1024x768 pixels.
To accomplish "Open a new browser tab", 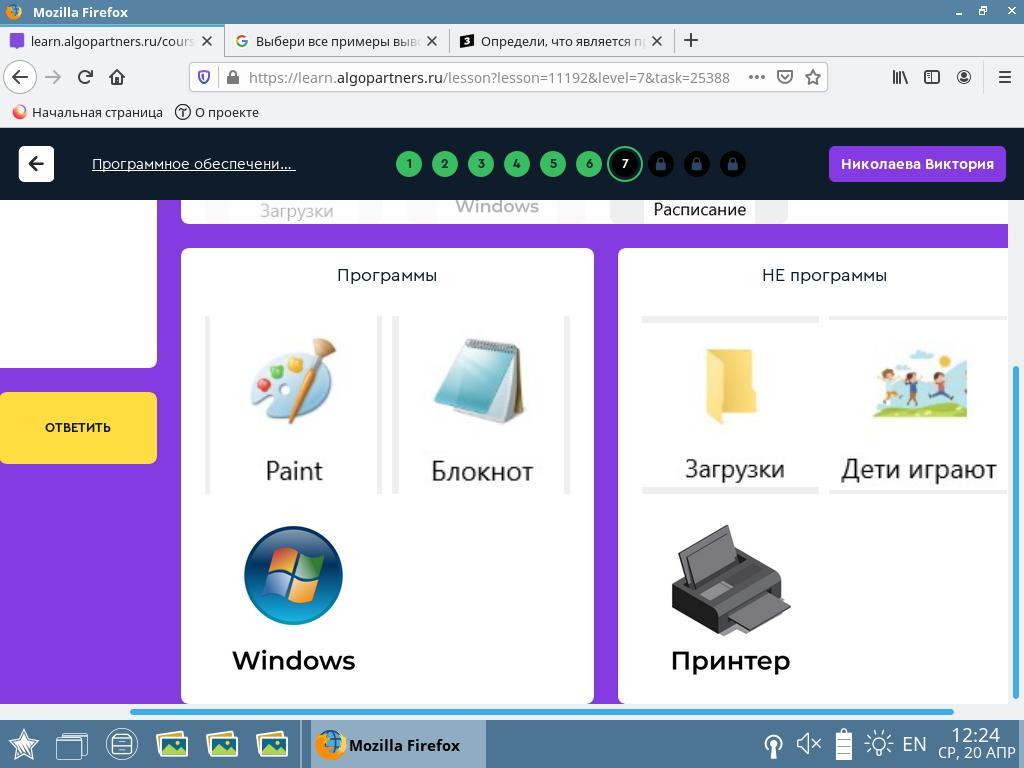I will tap(690, 40).
